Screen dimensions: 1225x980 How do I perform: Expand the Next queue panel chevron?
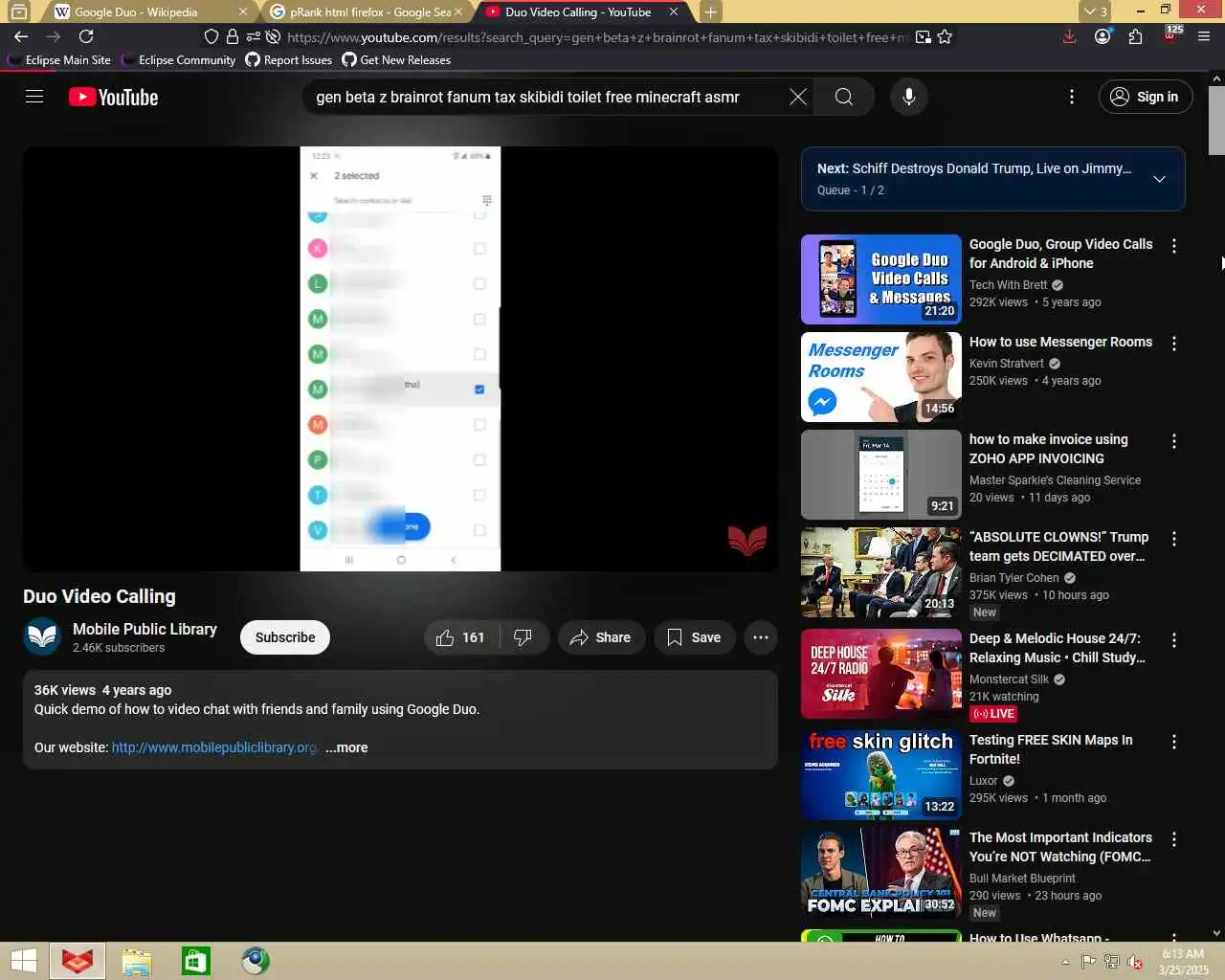(1159, 179)
